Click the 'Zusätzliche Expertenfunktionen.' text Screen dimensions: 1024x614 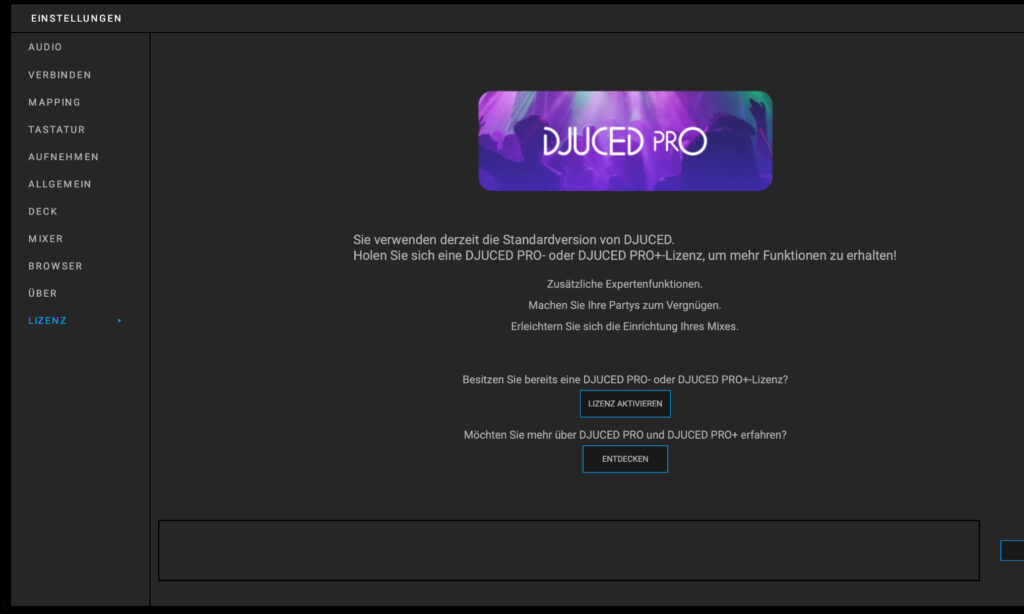tap(624, 284)
